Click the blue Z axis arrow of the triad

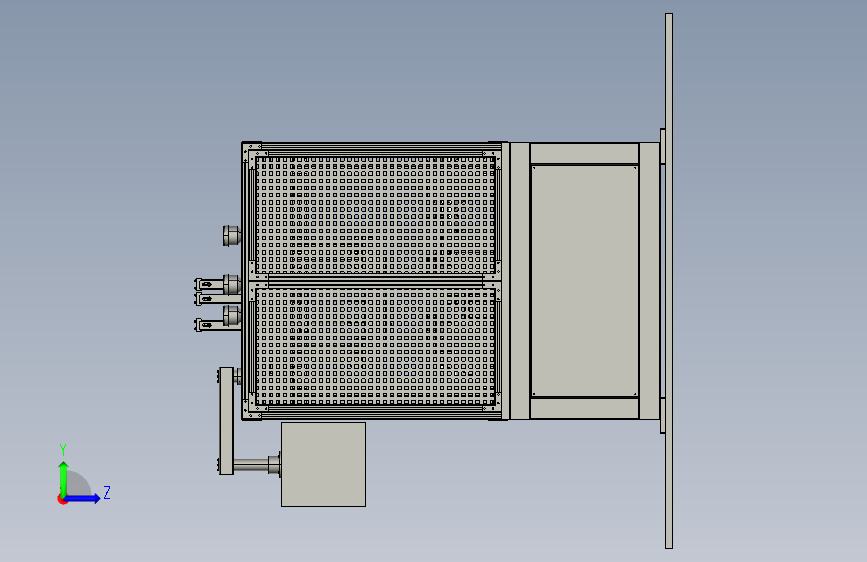(82, 498)
